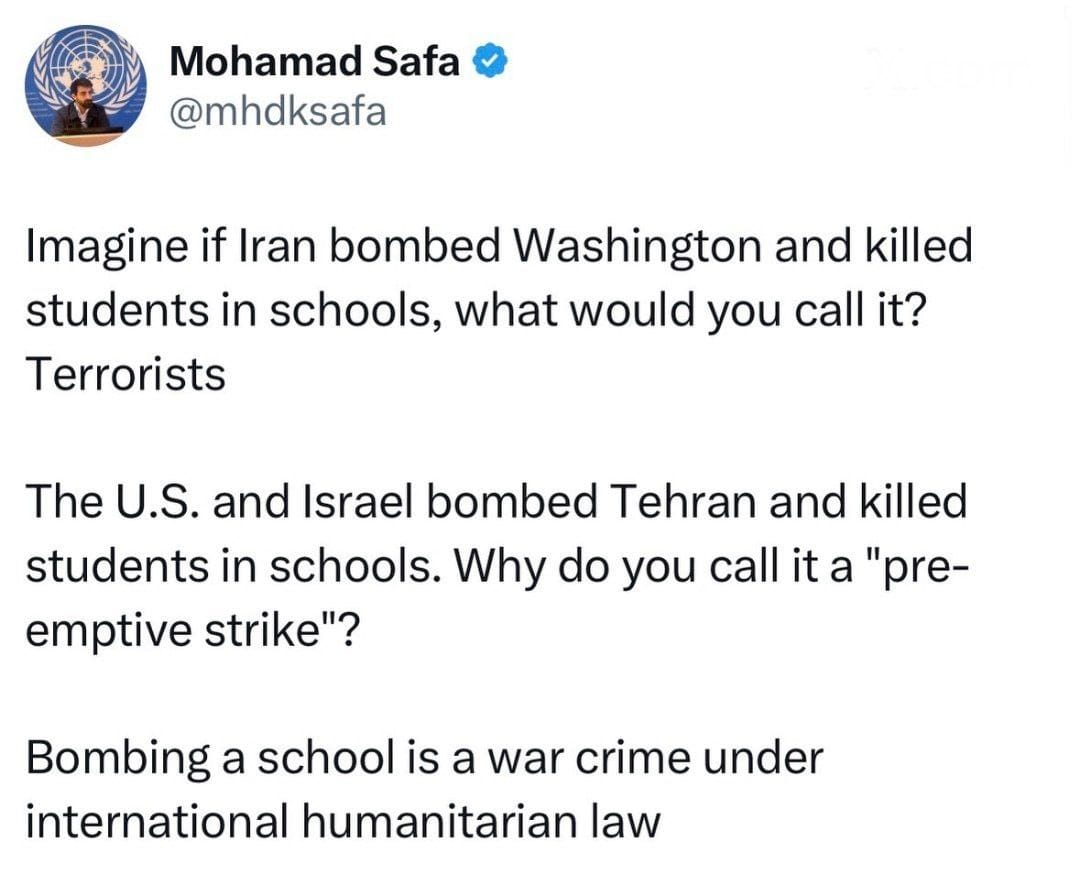Click the line starting "The U.S. and Israel"

point(496,502)
